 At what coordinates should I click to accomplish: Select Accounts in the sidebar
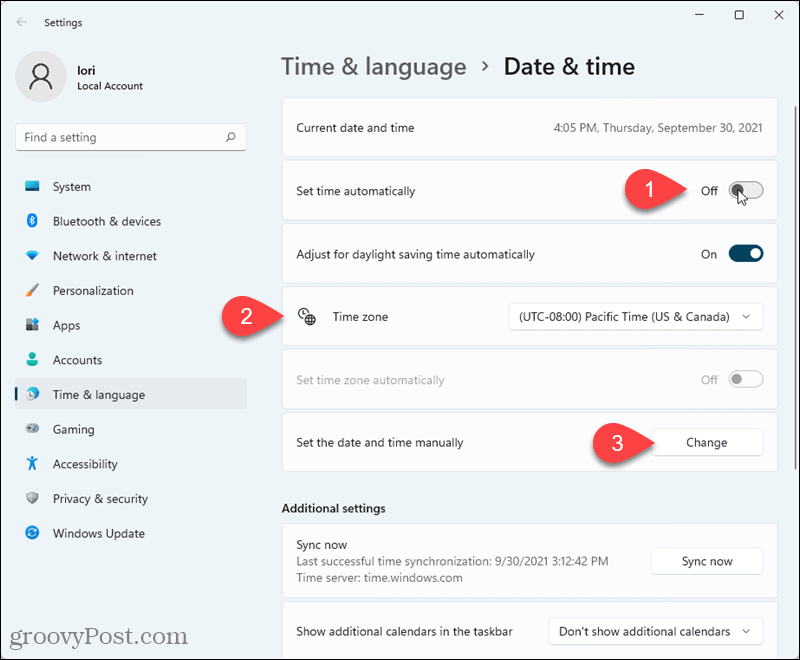[x=77, y=360]
